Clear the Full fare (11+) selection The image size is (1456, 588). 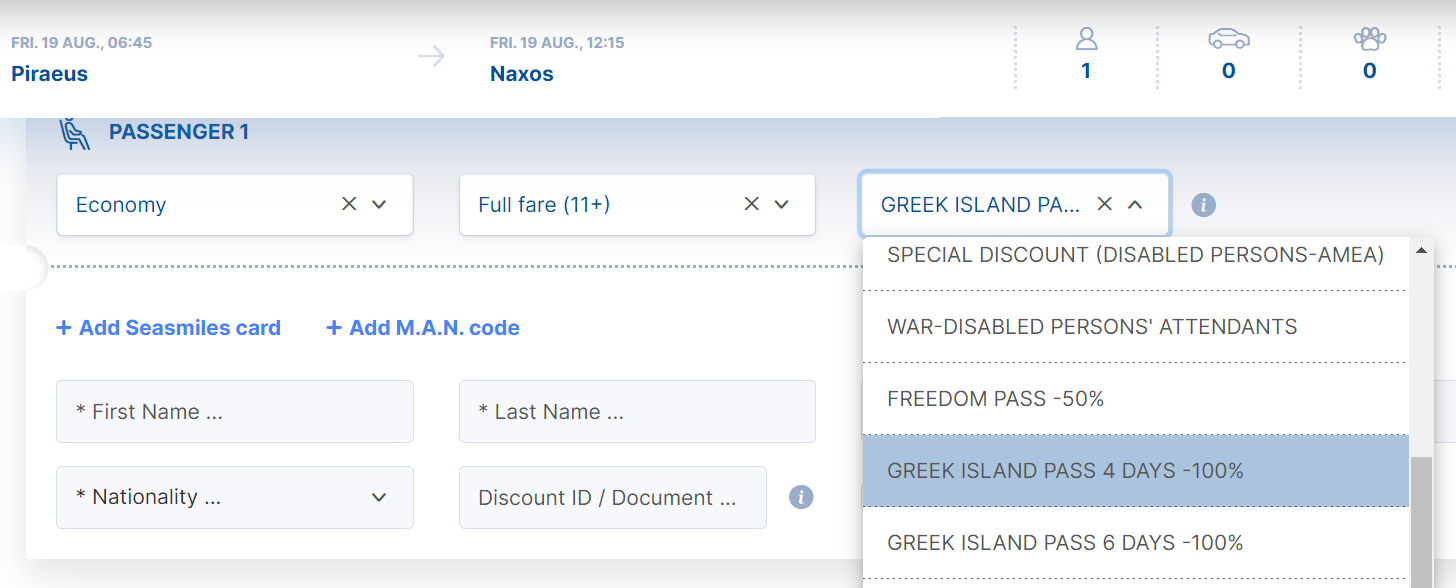tap(752, 204)
